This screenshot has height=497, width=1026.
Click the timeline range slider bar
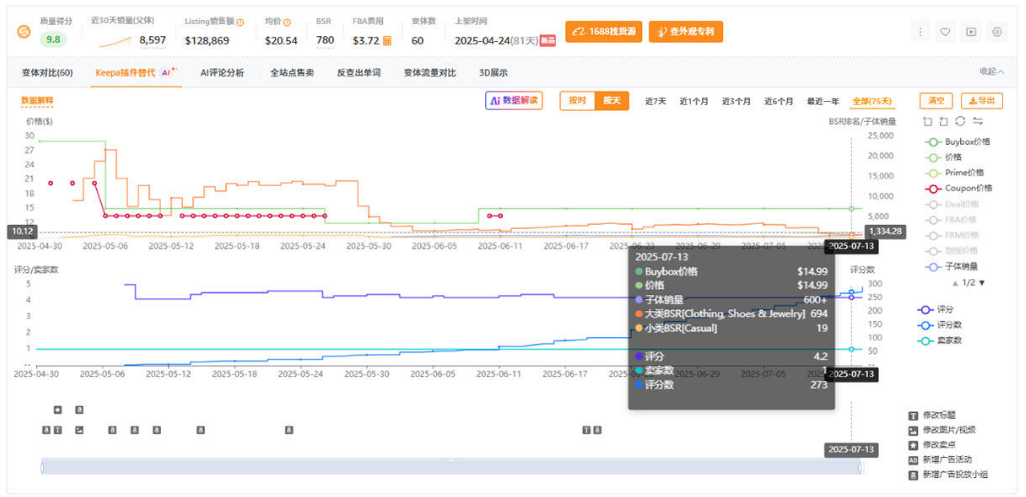coord(450,467)
